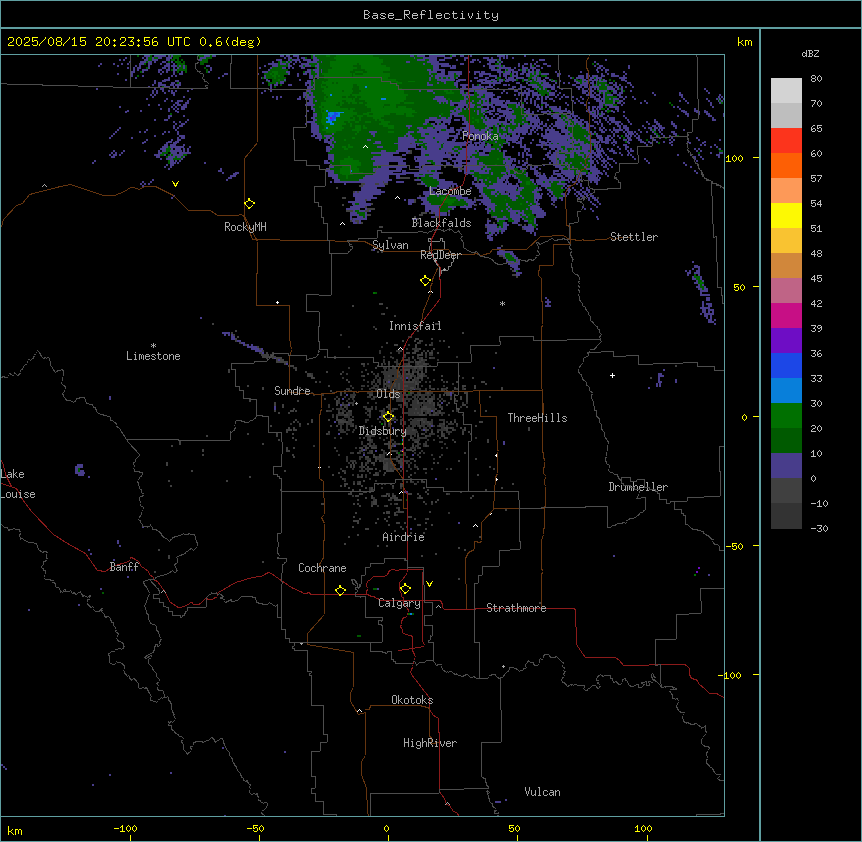Image resolution: width=862 pixels, height=842 pixels.
Task: Select the orange 57 dBZ legend band
Action: [x=786, y=165]
